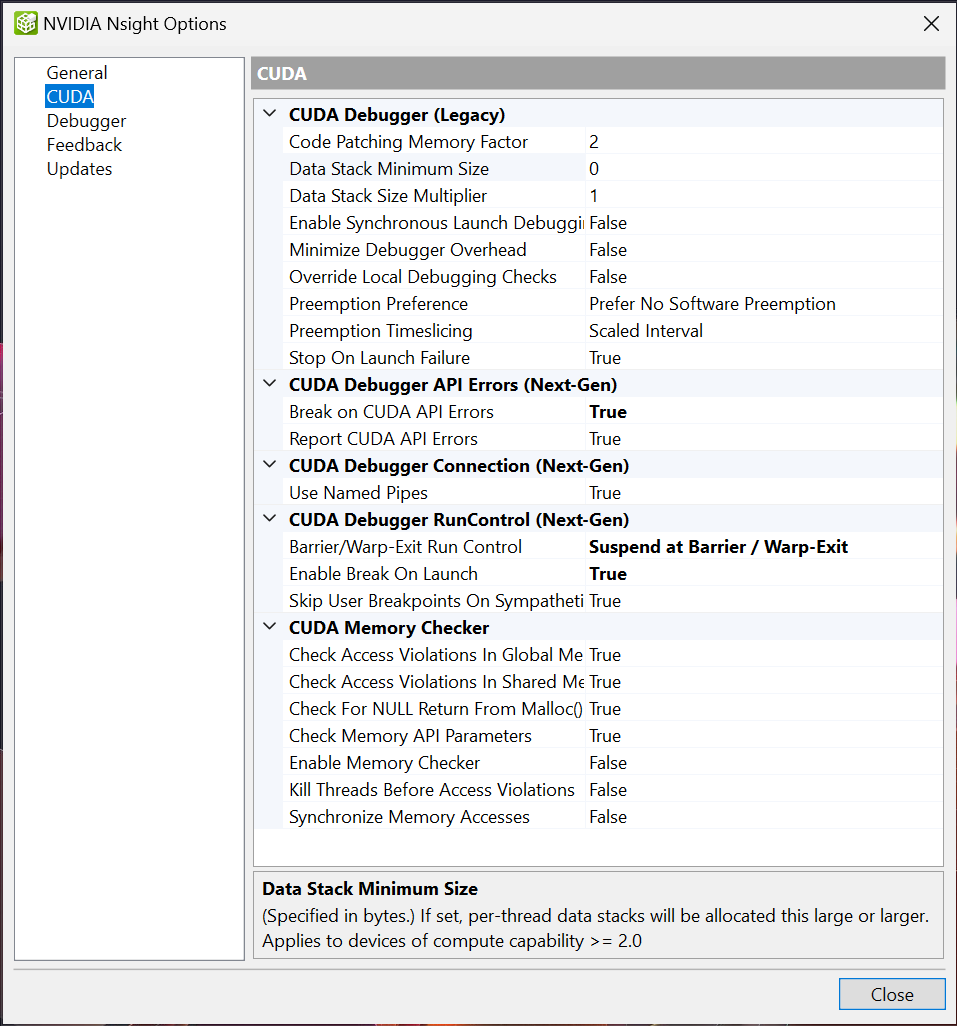The width and height of the screenshot is (957, 1026).
Task: Select Report CUDA API Errors label
Action: point(383,438)
